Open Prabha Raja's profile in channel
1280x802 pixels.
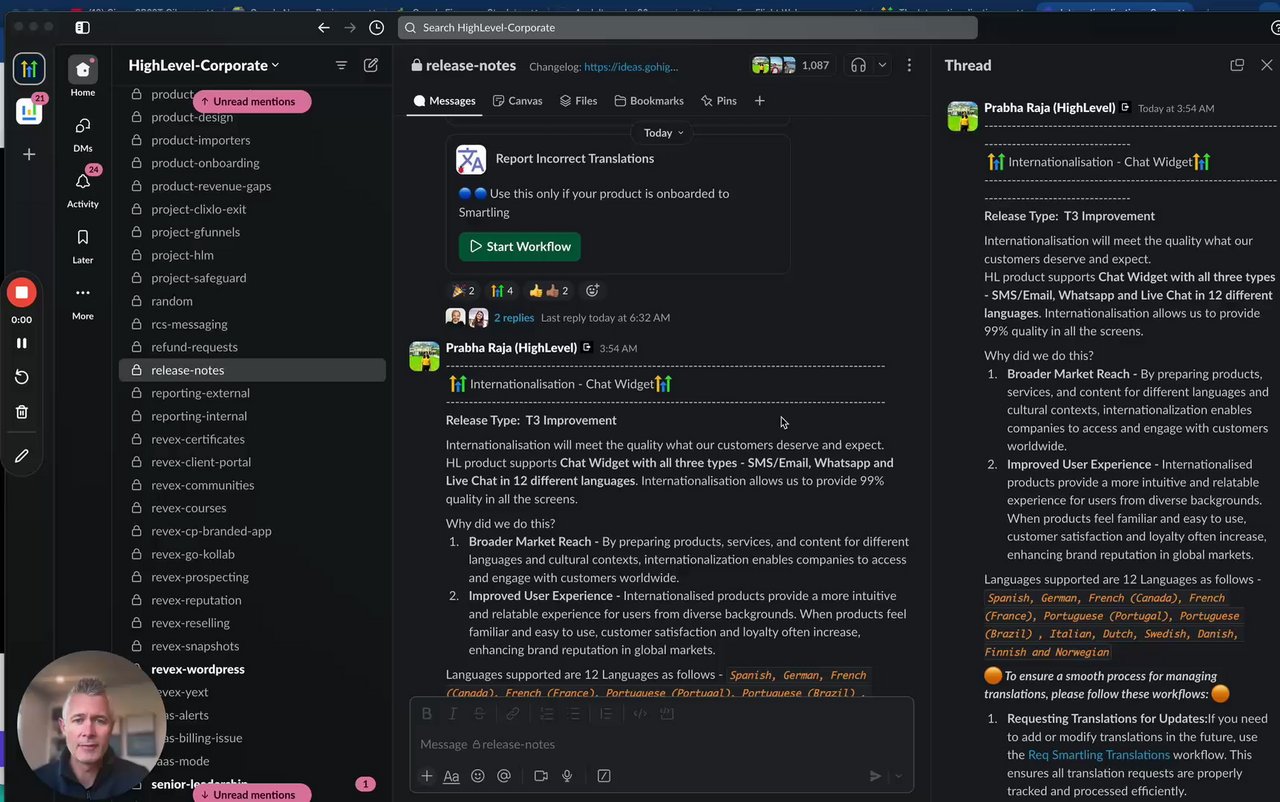(511, 348)
